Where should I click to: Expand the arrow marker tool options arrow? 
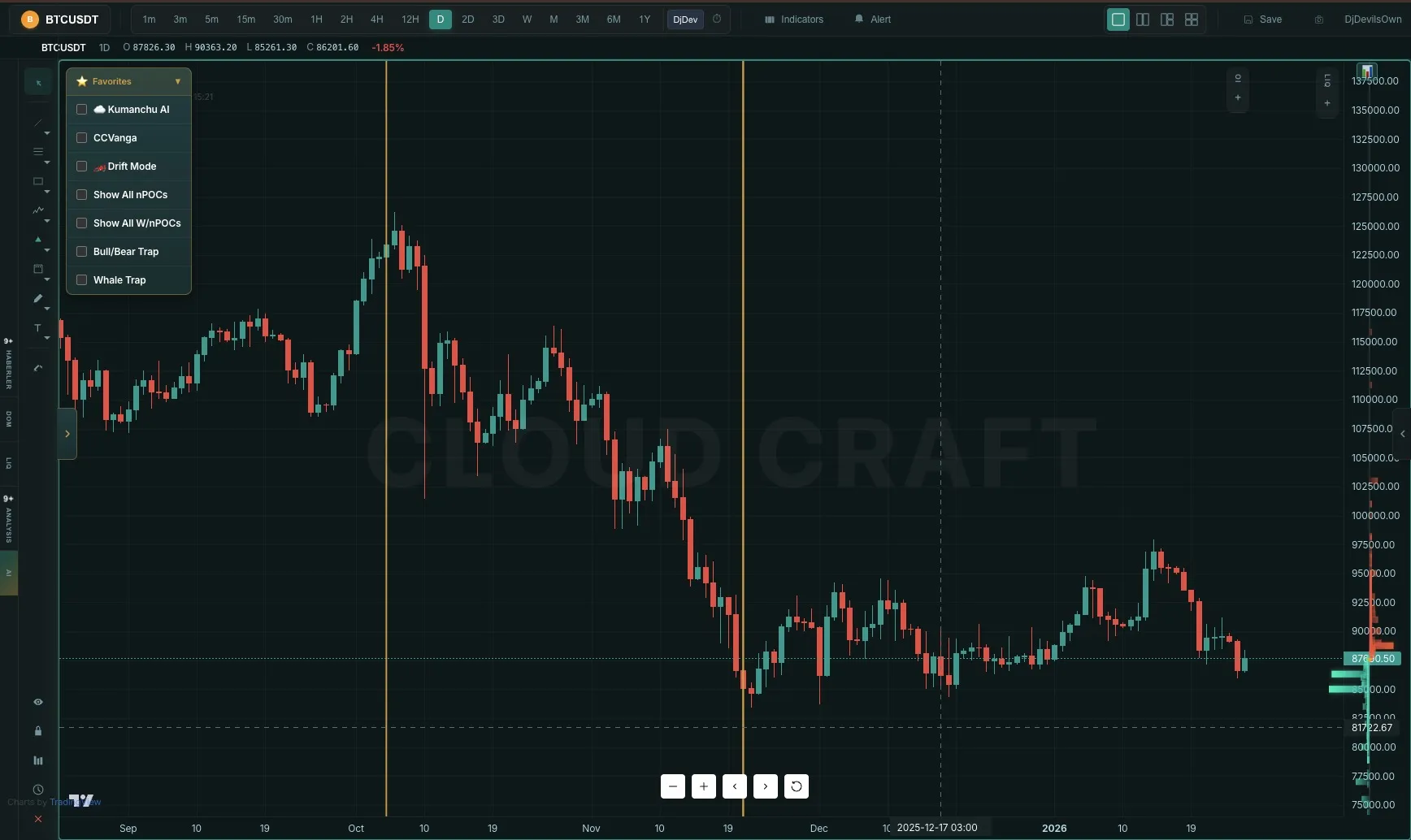point(47,250)
